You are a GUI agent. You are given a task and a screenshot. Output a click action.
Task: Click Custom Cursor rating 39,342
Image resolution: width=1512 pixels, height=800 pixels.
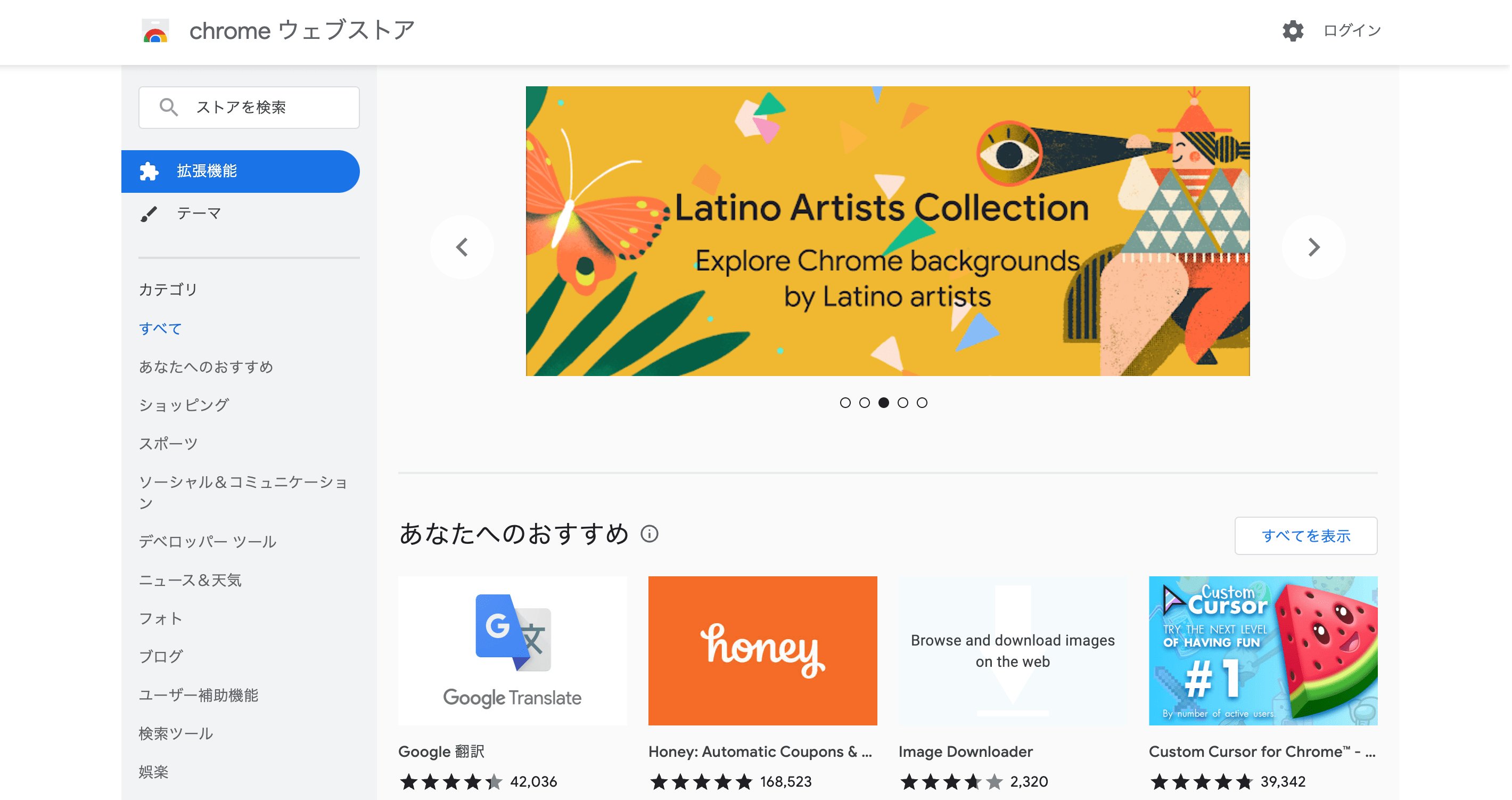click(x=1228, y=782)
